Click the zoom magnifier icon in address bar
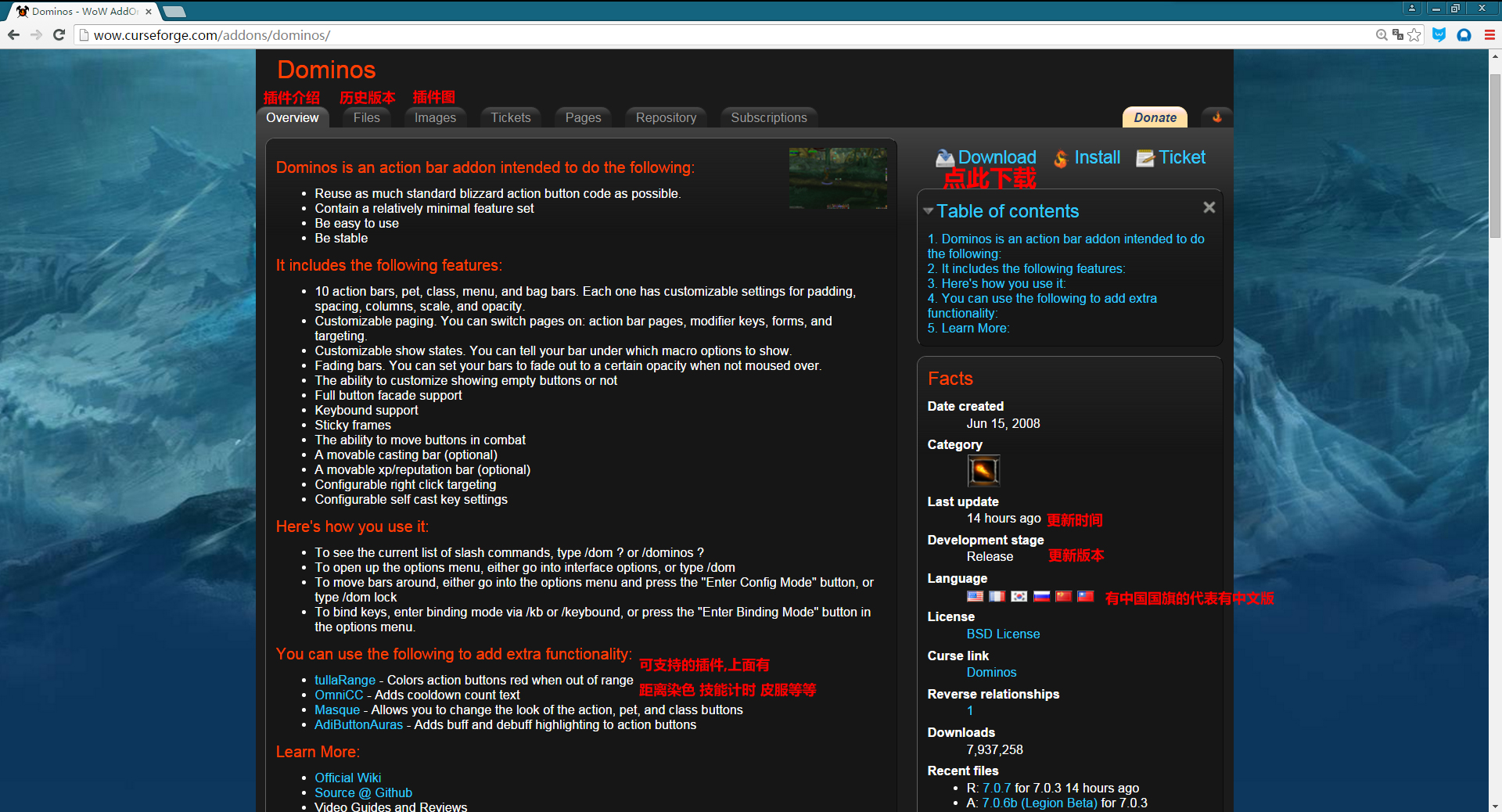The height and width of the screenshot is (812, 1502). (x=1382, y=35)
